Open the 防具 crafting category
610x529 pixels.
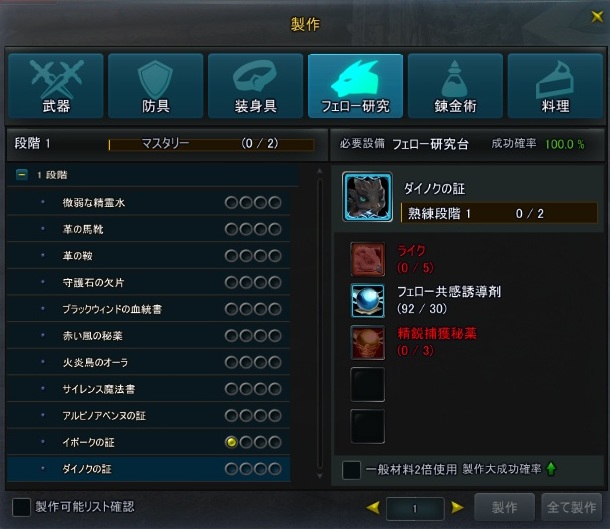(x=156, y=86)
